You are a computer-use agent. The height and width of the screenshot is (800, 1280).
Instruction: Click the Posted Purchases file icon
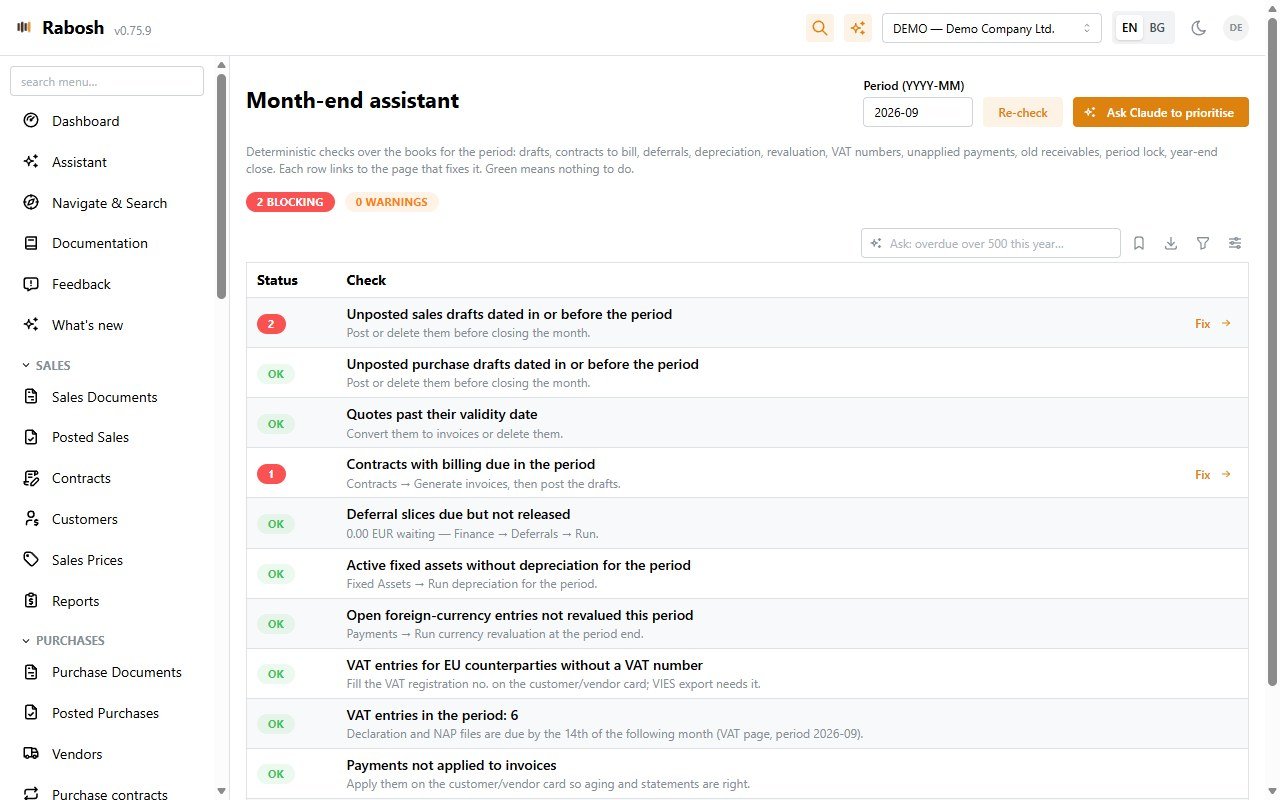[31, 713]
